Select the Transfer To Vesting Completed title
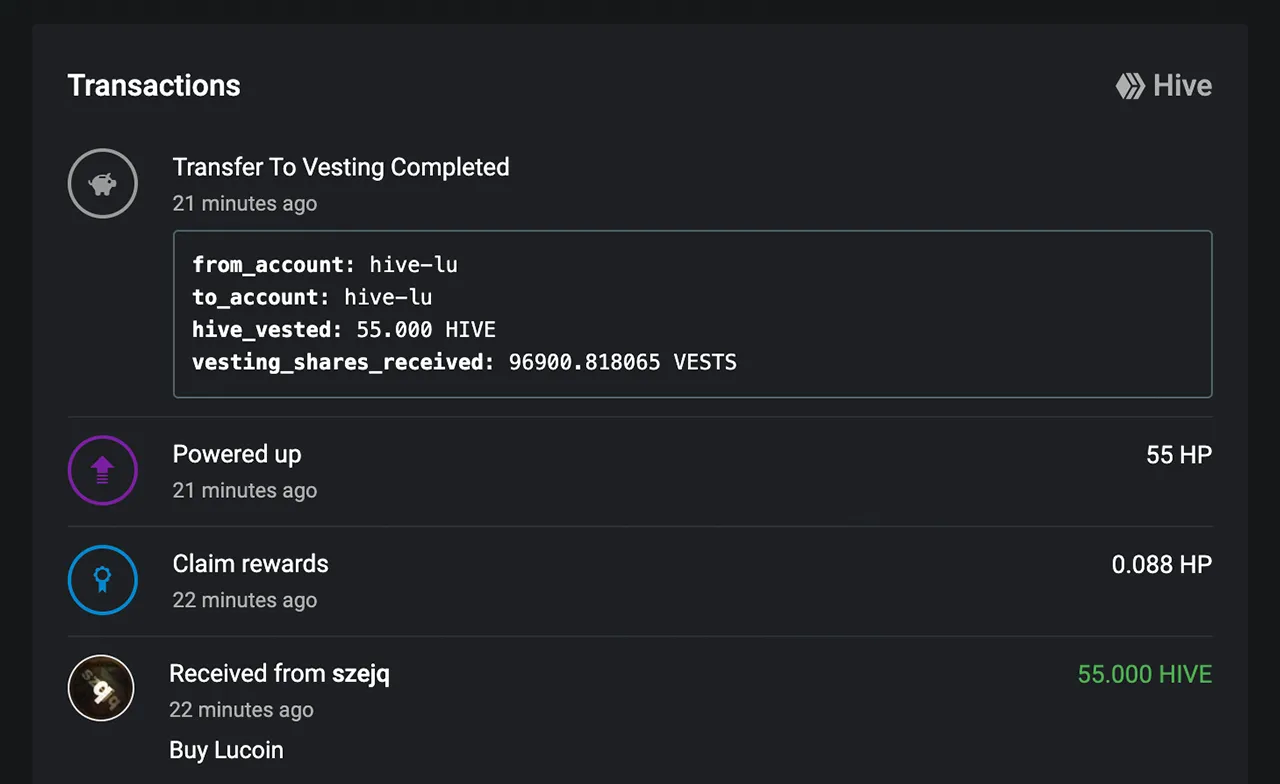Viewport: 1280px width, 784px height. (x=341, y=167)
